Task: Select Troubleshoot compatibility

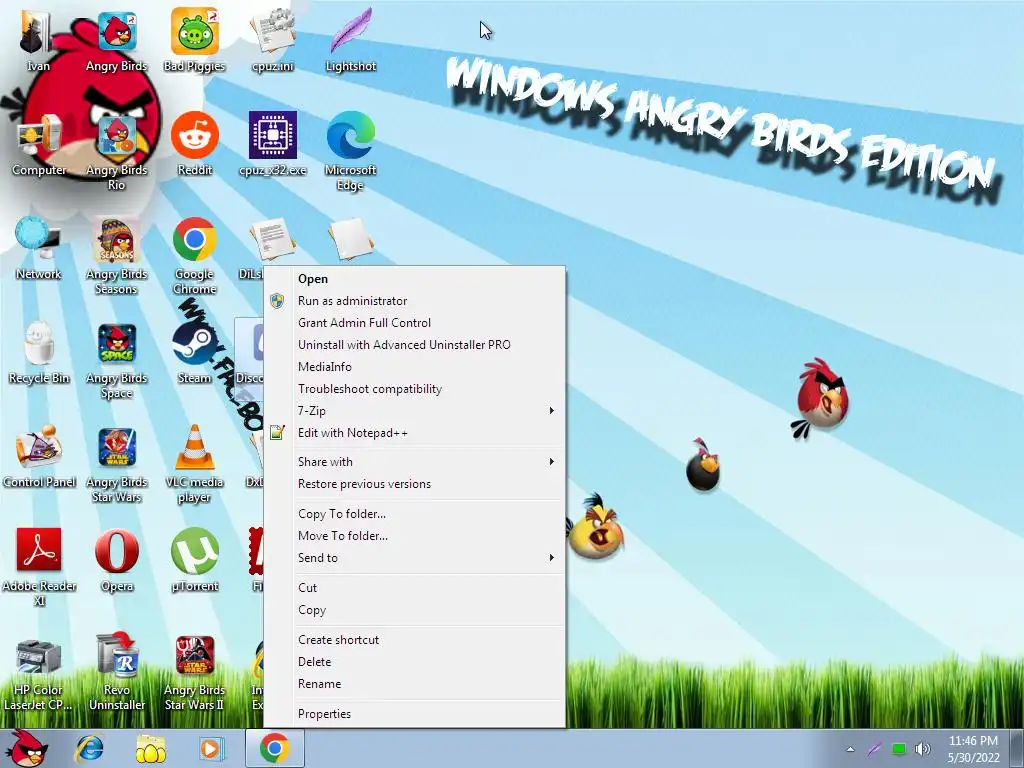Action: click(415, 389)
